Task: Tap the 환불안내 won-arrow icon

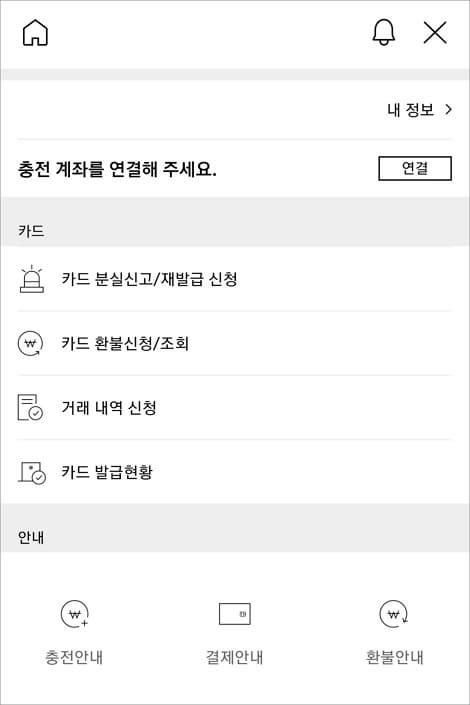Action: tap(394, 613)
